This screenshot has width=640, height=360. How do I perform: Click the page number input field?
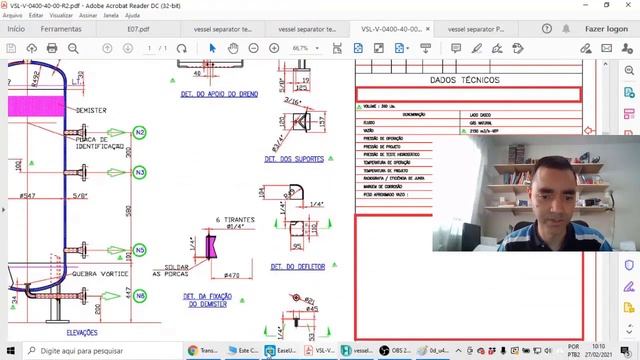149,48
